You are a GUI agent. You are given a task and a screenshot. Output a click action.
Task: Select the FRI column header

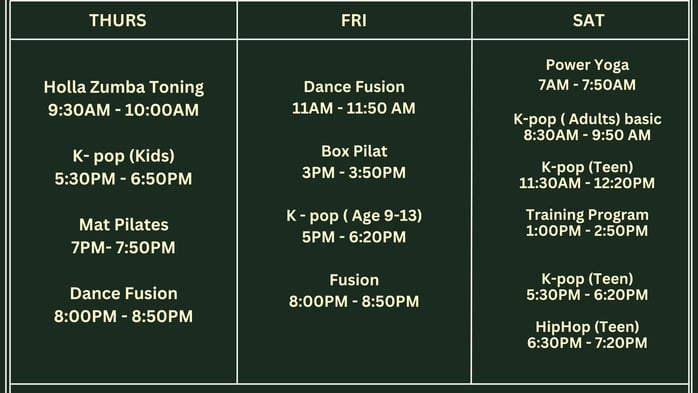354,20
